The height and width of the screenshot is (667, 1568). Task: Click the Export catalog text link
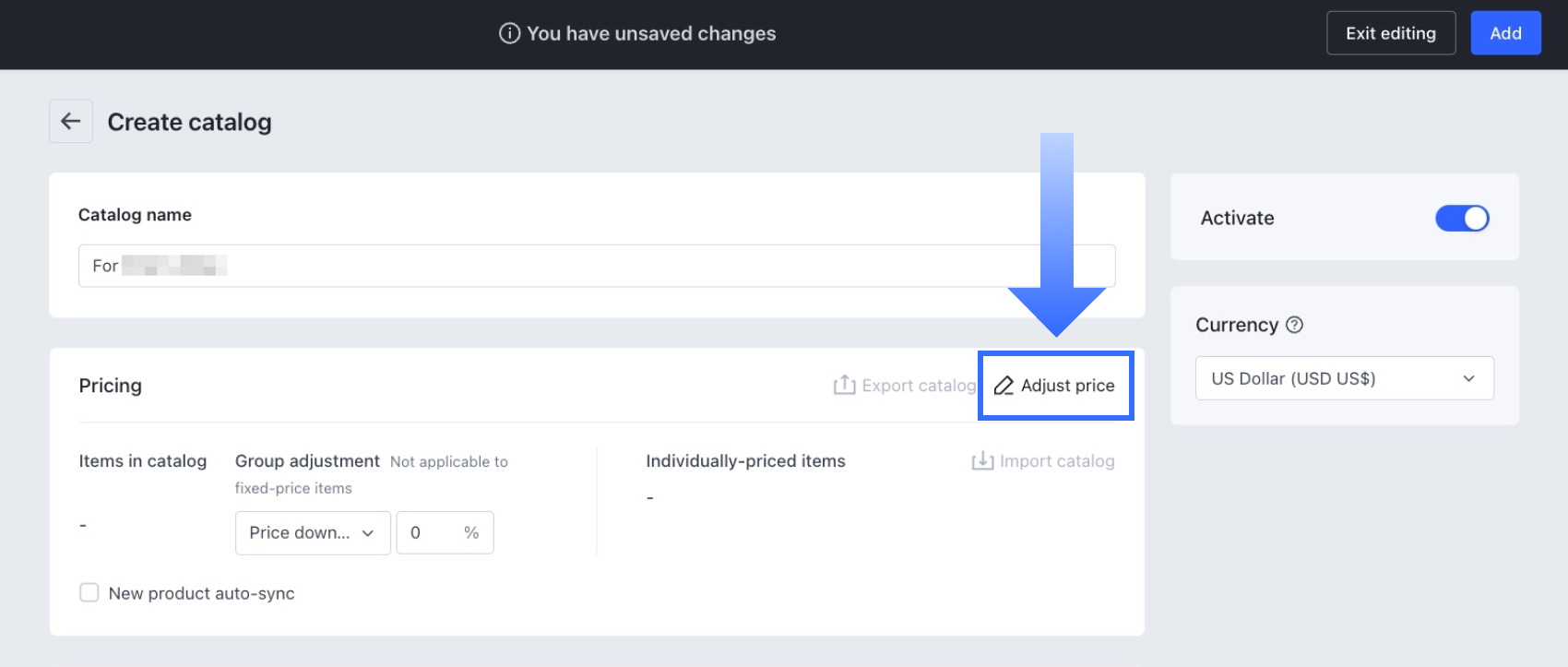pos(918,386)
